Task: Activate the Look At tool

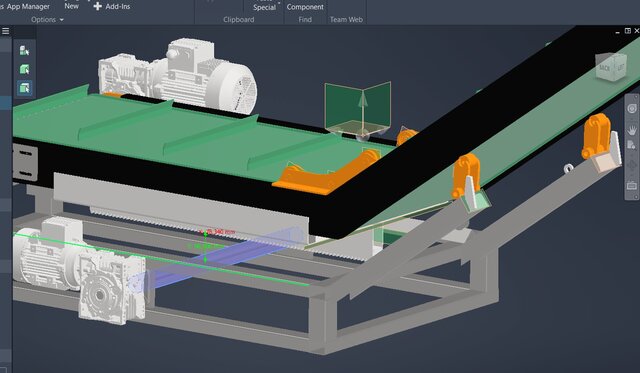Action: point(632,186)
